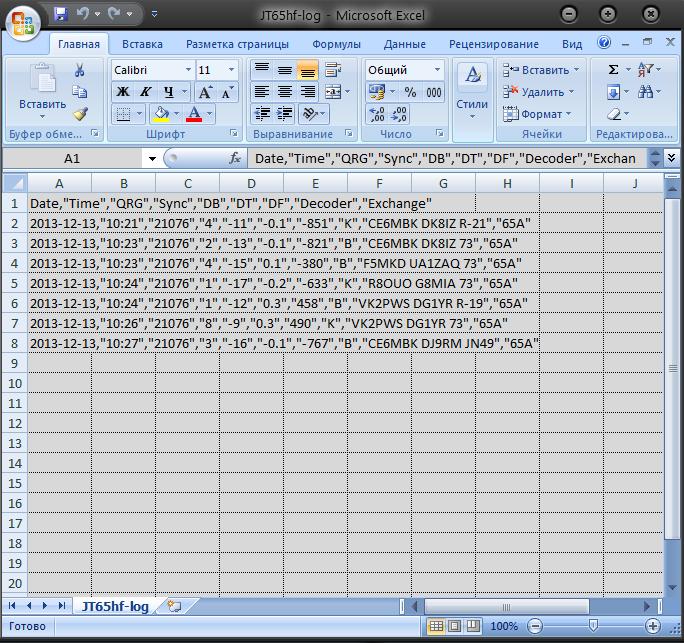Enable wrap text

334,70
